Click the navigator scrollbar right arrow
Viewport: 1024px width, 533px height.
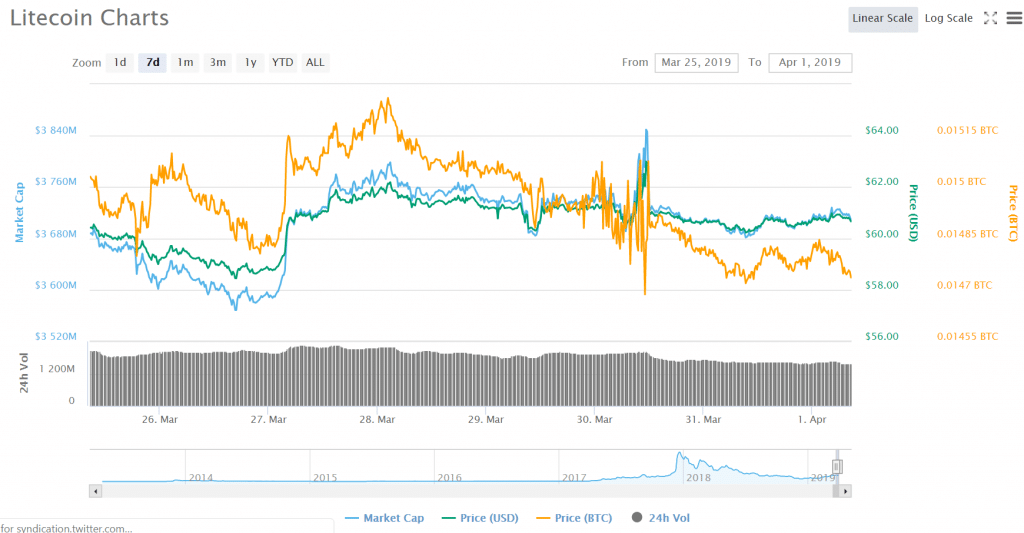(846, 491)
